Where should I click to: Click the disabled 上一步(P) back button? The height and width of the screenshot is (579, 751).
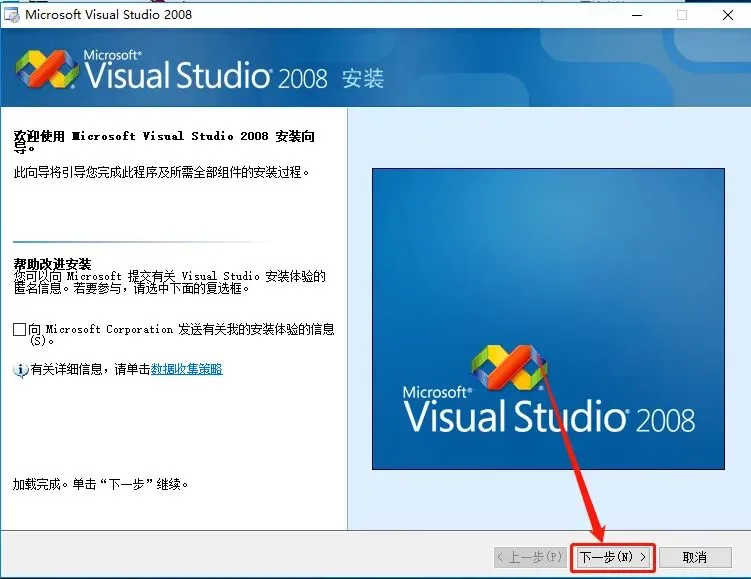pos(530,557)
